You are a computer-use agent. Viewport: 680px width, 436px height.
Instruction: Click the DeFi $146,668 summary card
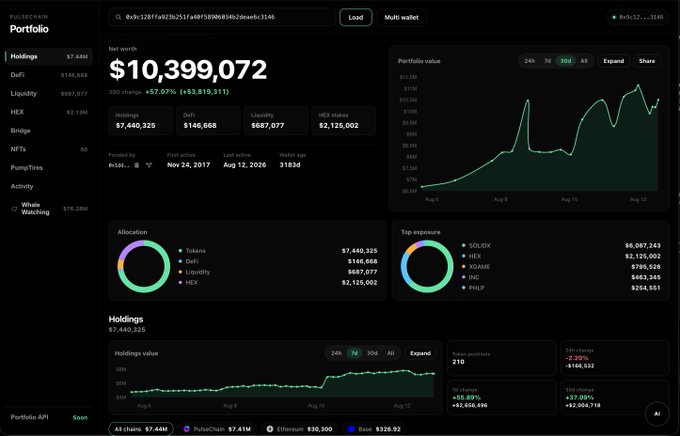[x=208, y=121]
